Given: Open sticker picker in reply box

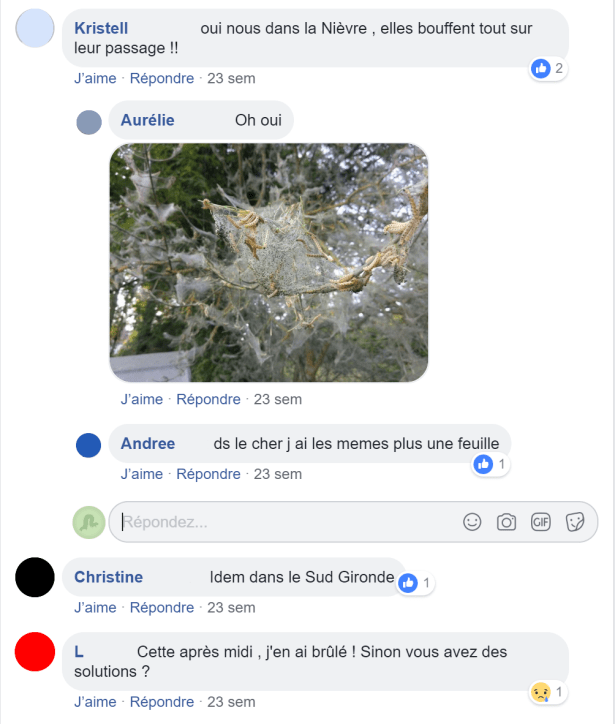Looking at the screenshot, I should 575,522.
